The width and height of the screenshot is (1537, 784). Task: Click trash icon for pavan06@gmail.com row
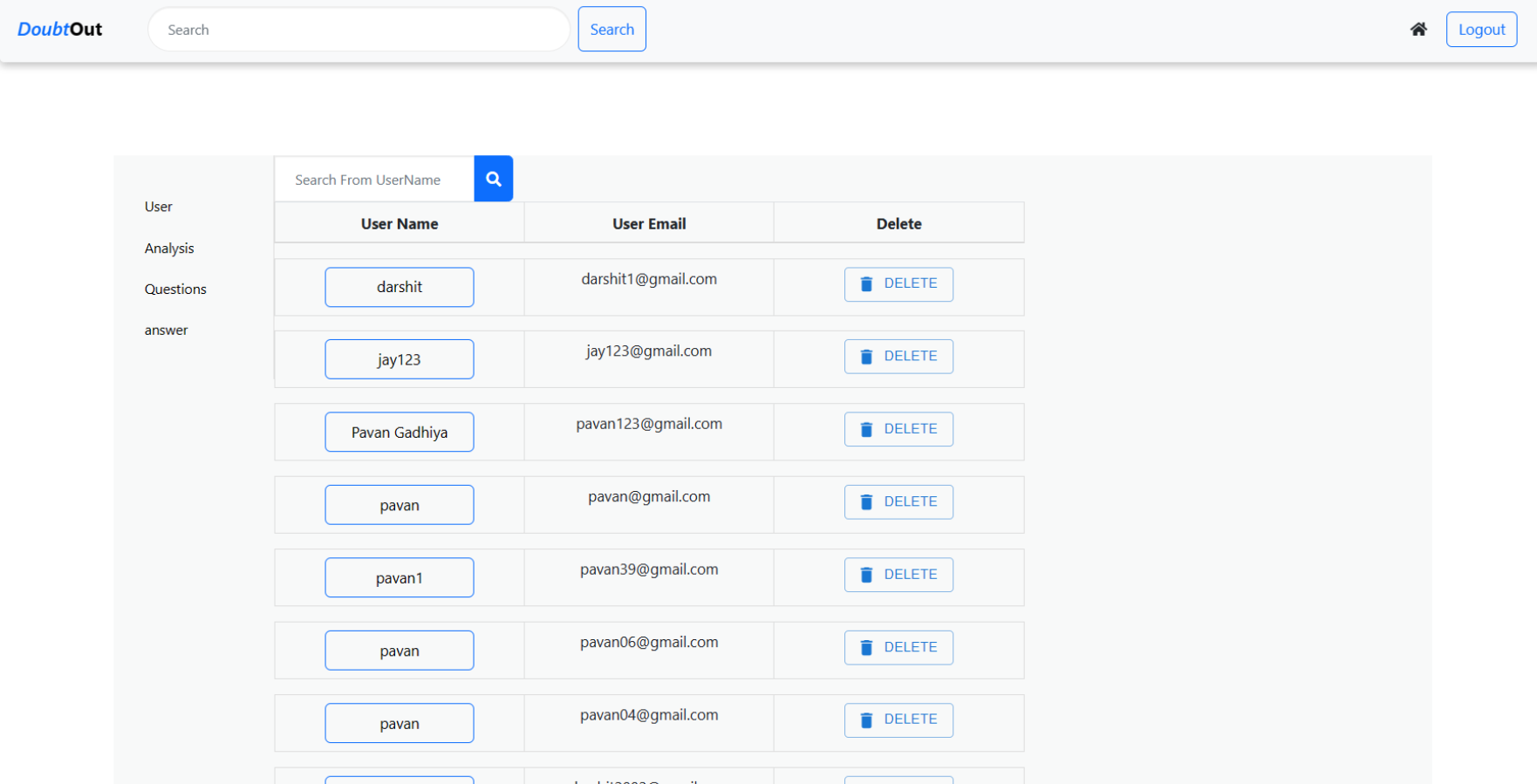pyautogui.click(x=866, y=648)
